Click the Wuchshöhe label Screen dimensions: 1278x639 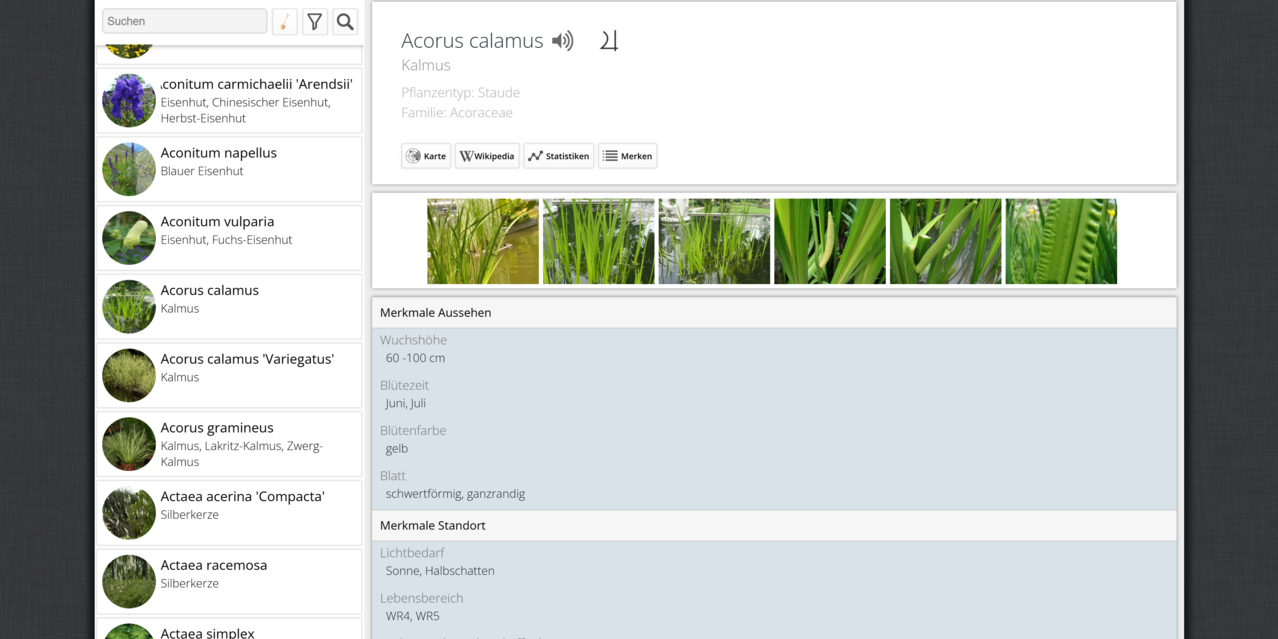pyautogui.click(x=413, y=340)
